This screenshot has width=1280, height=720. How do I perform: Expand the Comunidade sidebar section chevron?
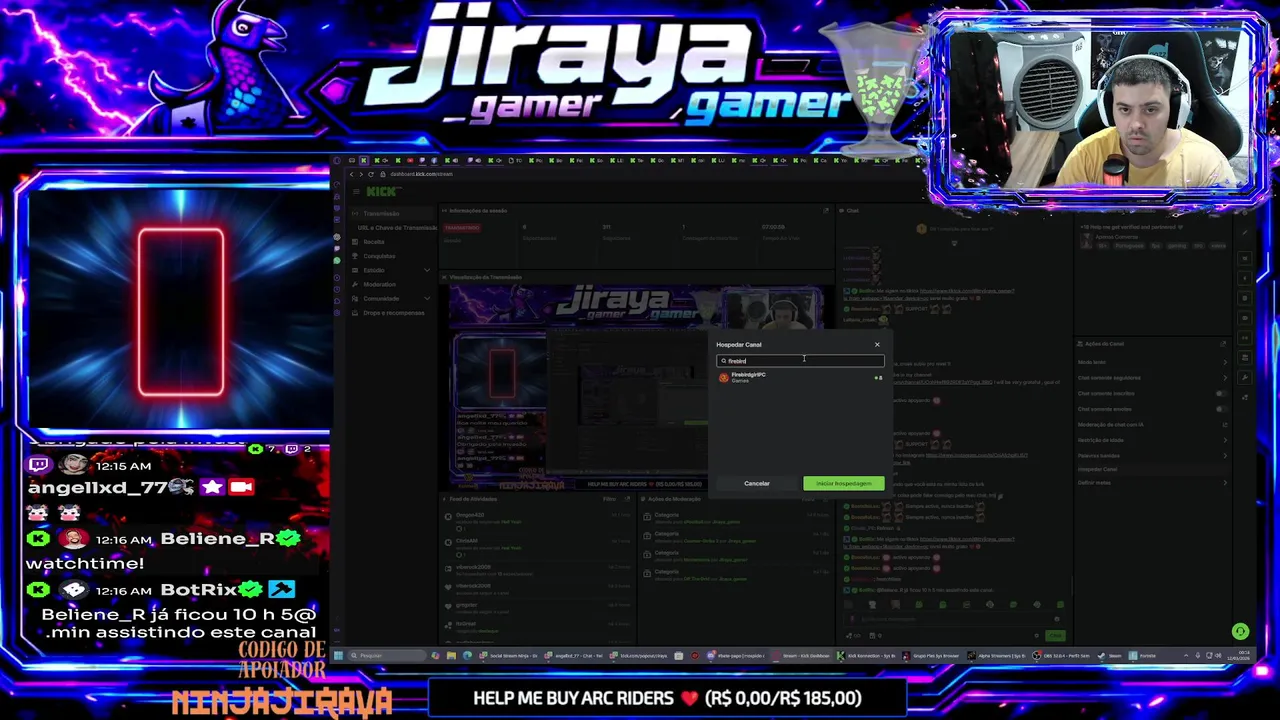point(427,298)
